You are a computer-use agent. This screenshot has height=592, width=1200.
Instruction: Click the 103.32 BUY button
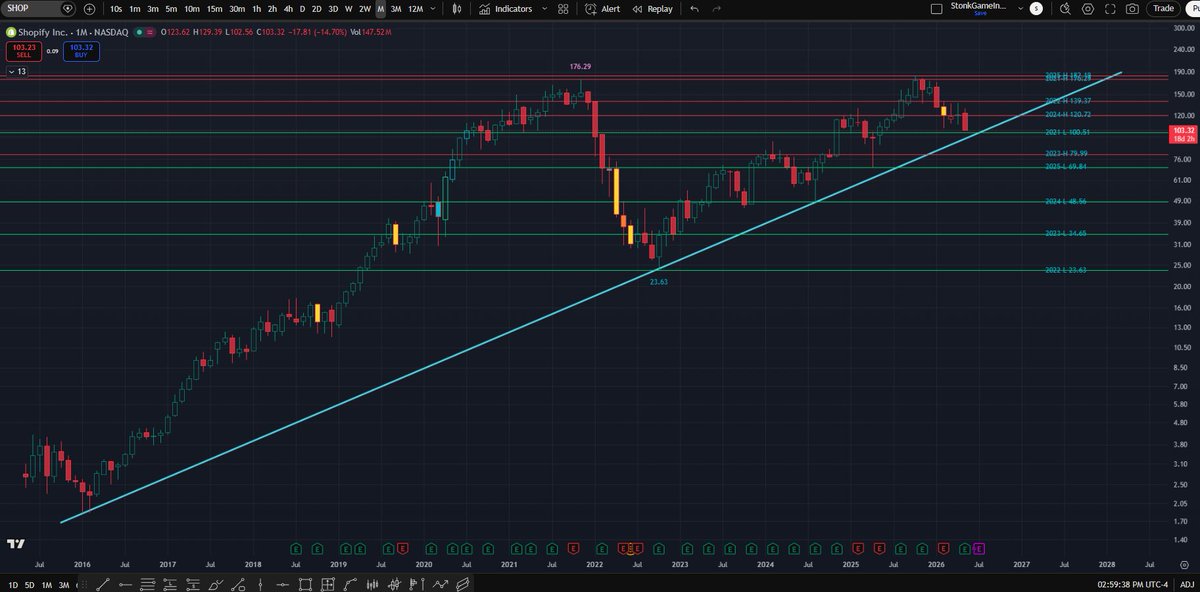(82, 51)
